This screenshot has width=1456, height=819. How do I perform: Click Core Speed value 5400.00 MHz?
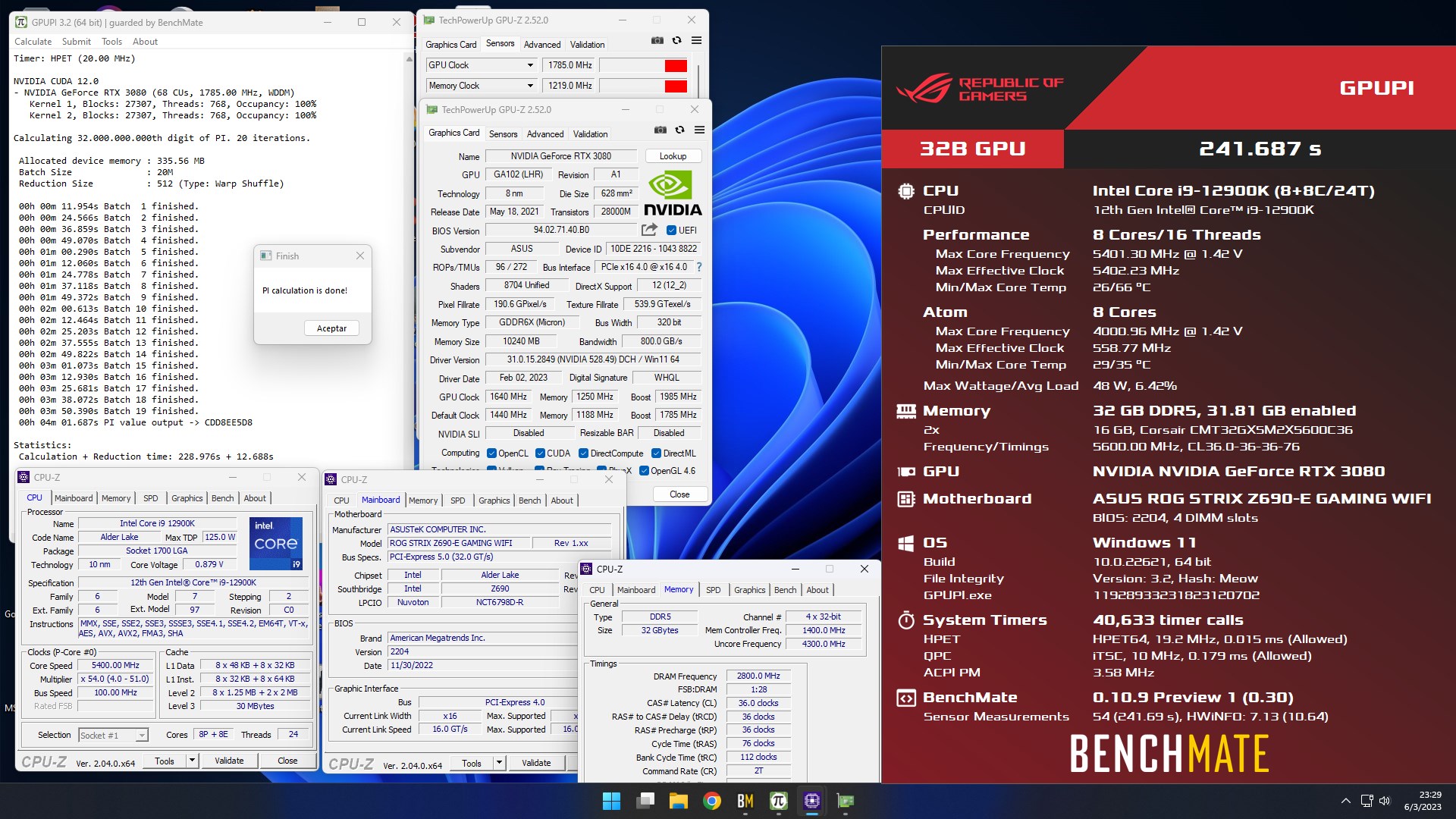tap(116, 666)
